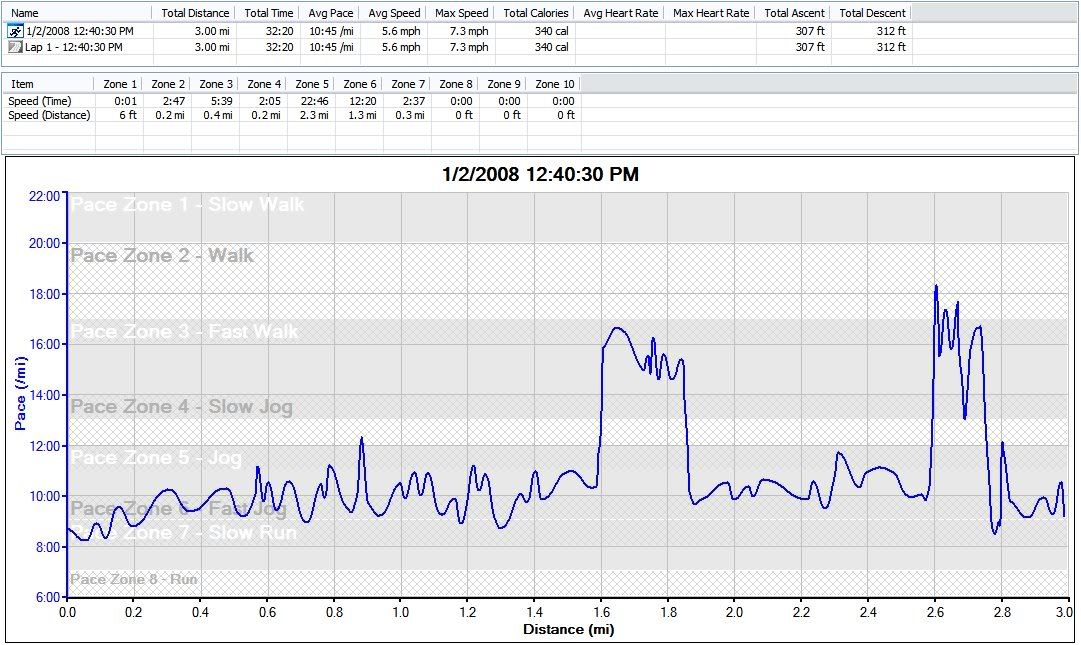
Task: Click the Avg Heart Rate column header
Action: [x=620, y=13]
